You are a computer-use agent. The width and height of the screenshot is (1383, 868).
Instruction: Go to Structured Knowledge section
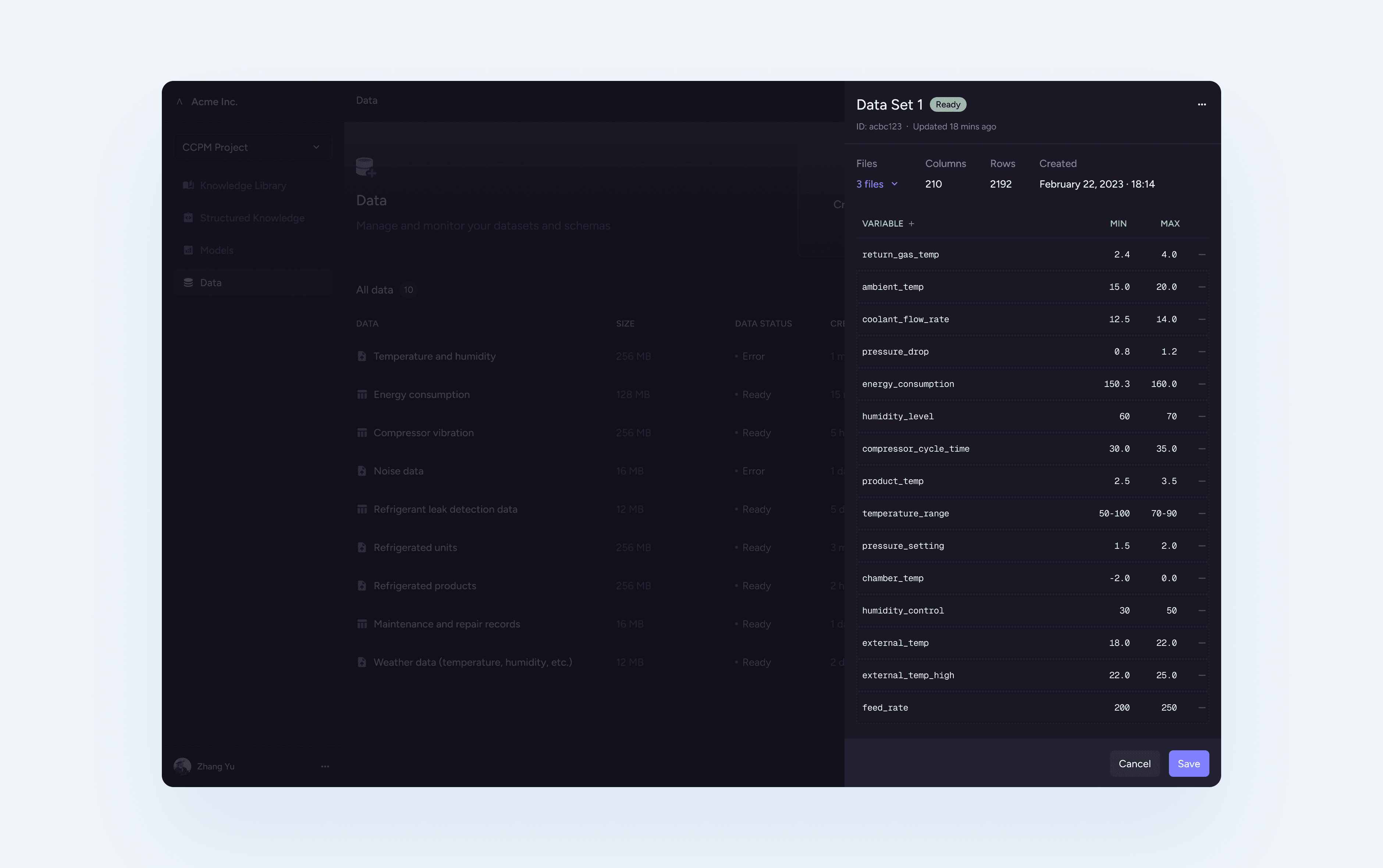(252, 218)
